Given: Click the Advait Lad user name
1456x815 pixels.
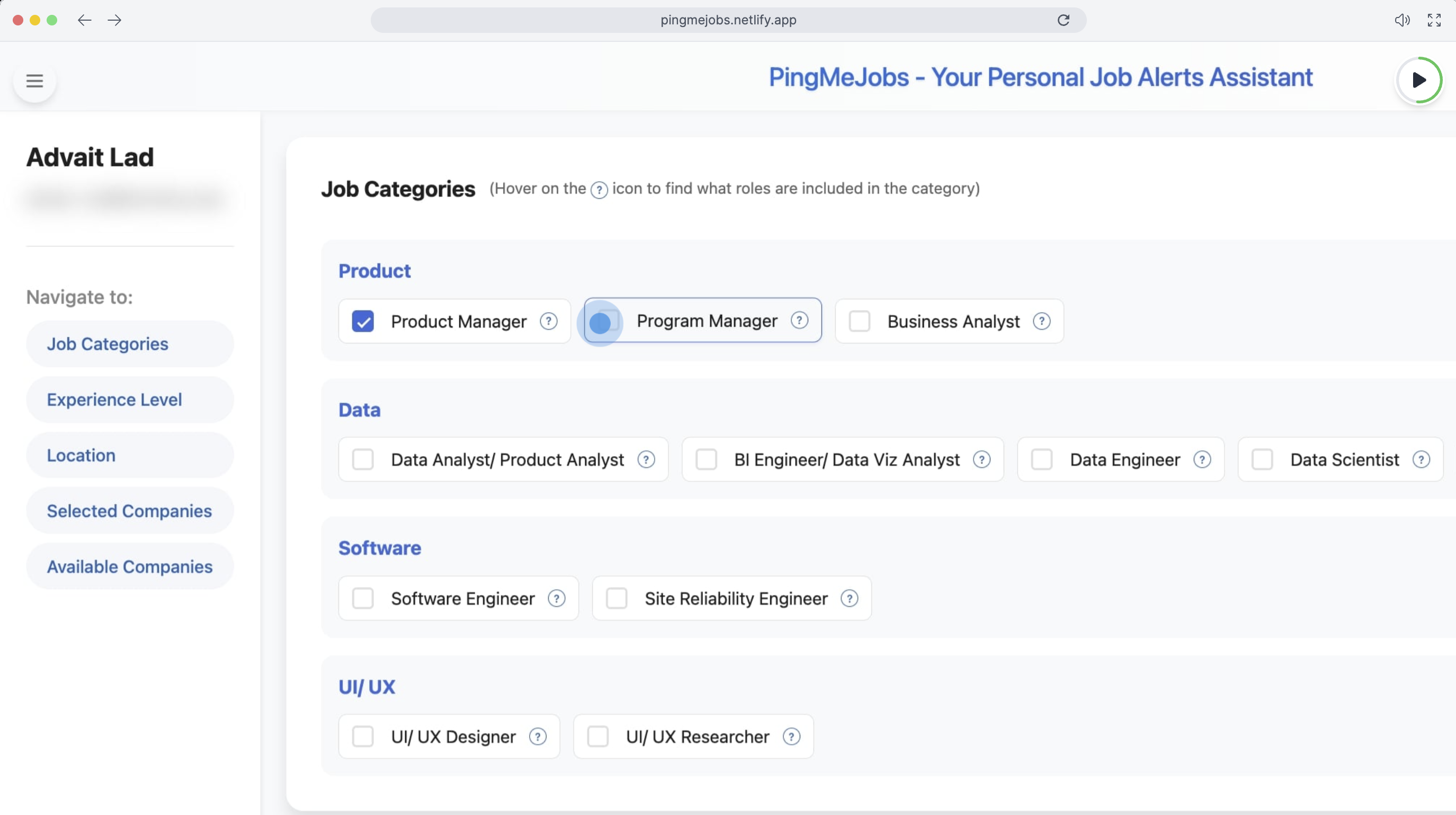Looking at the screenshot, I should [x=90, y=157].
